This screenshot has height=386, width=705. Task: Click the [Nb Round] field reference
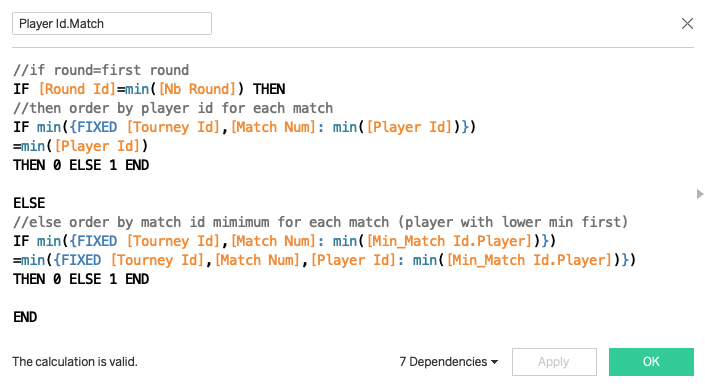[x=197, y=89]
